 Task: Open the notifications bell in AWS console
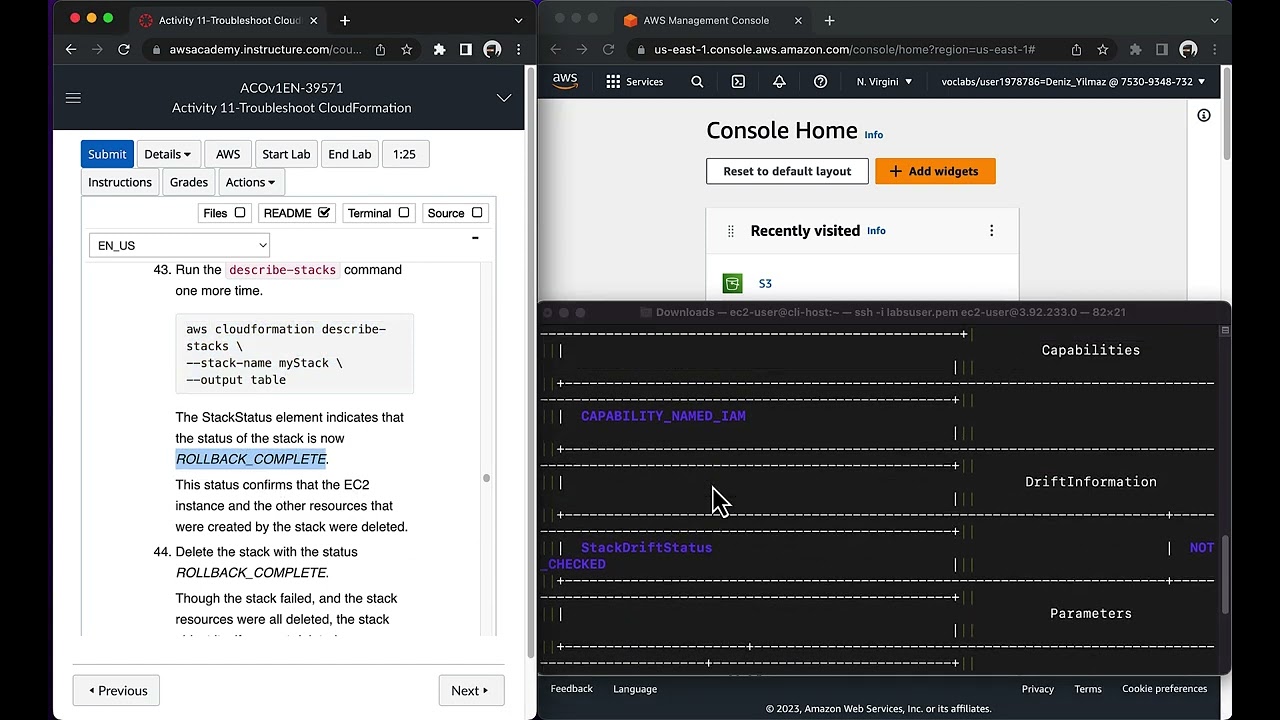click(779, 82)
